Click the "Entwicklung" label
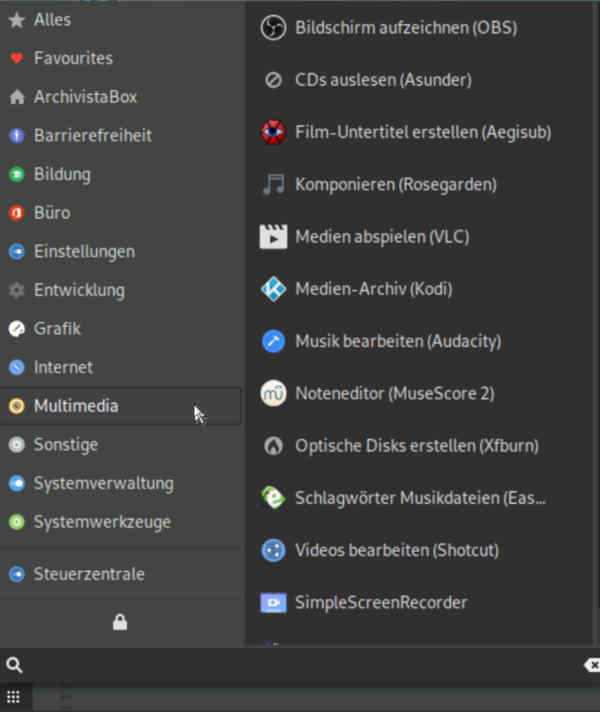The image size is (600, 712). [x=79, y=290]
